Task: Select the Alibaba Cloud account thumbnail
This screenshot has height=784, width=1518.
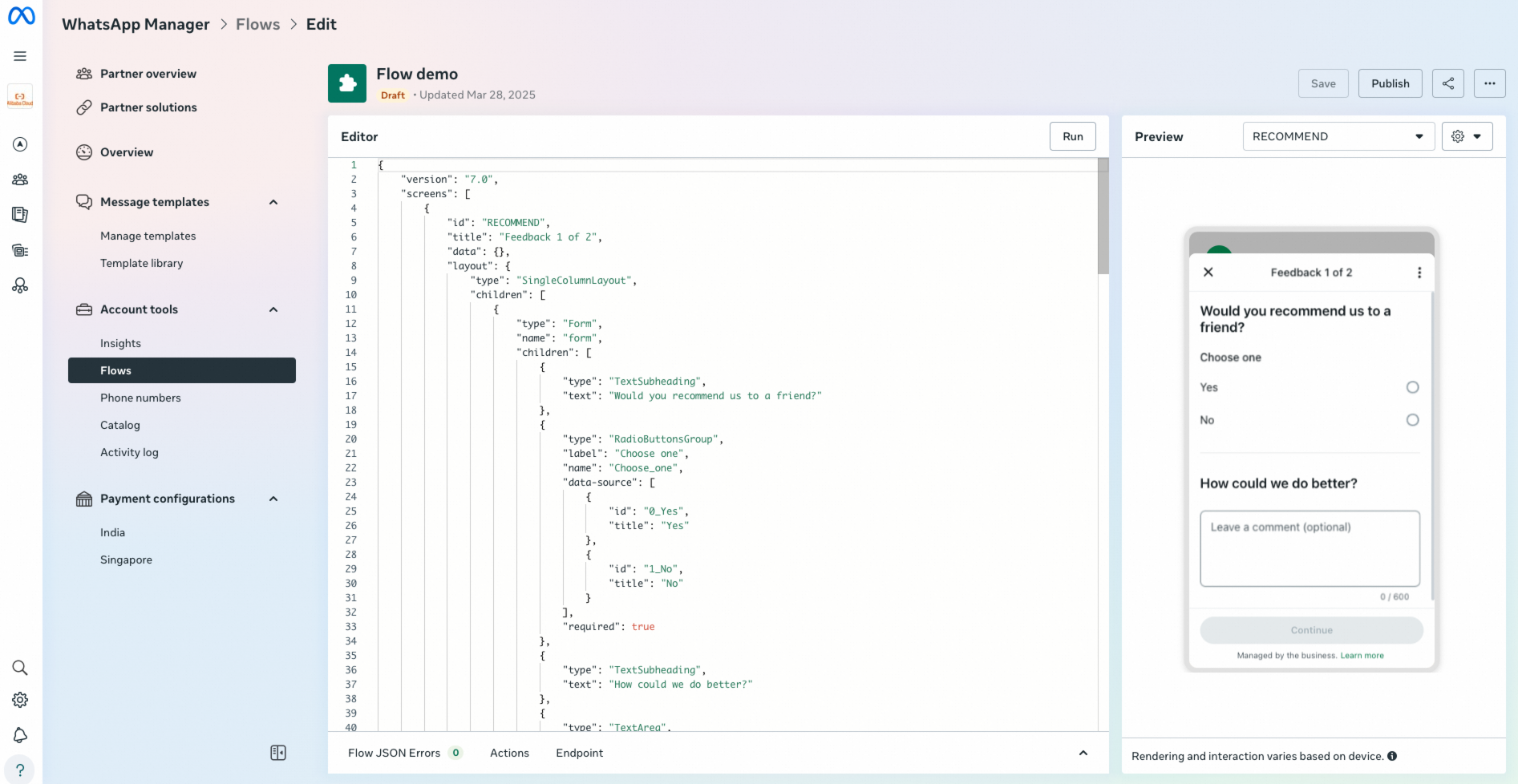Action: tap(20, 96)
